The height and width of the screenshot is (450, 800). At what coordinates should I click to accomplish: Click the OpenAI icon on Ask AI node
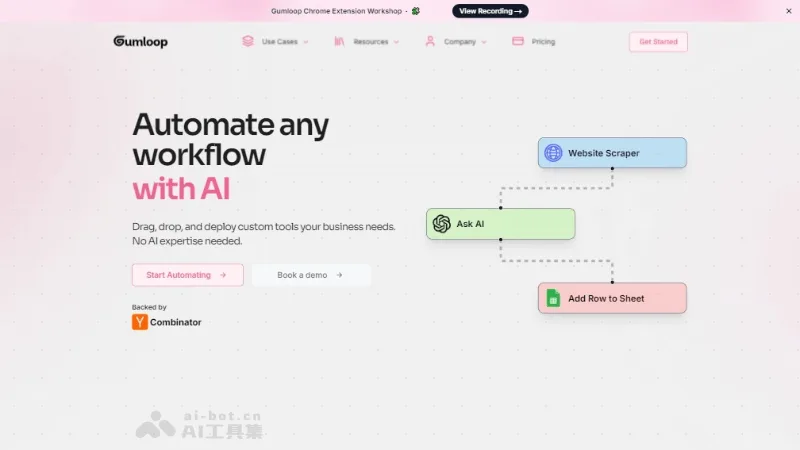(442, 223)
